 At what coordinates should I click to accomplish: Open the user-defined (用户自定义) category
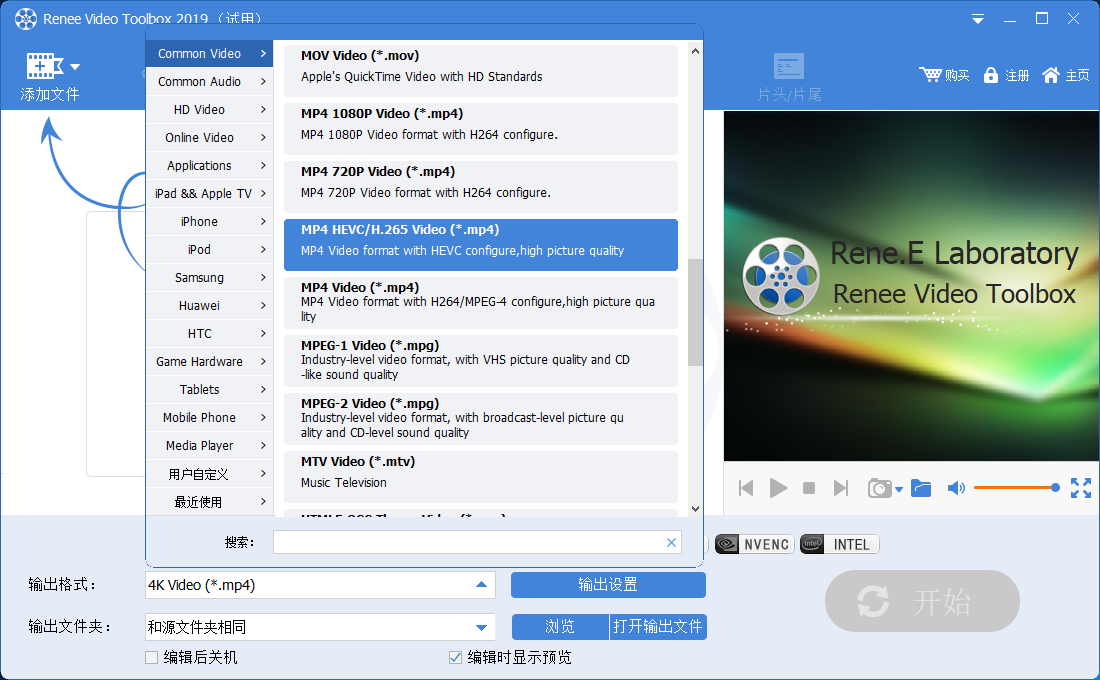click(209, 474)
